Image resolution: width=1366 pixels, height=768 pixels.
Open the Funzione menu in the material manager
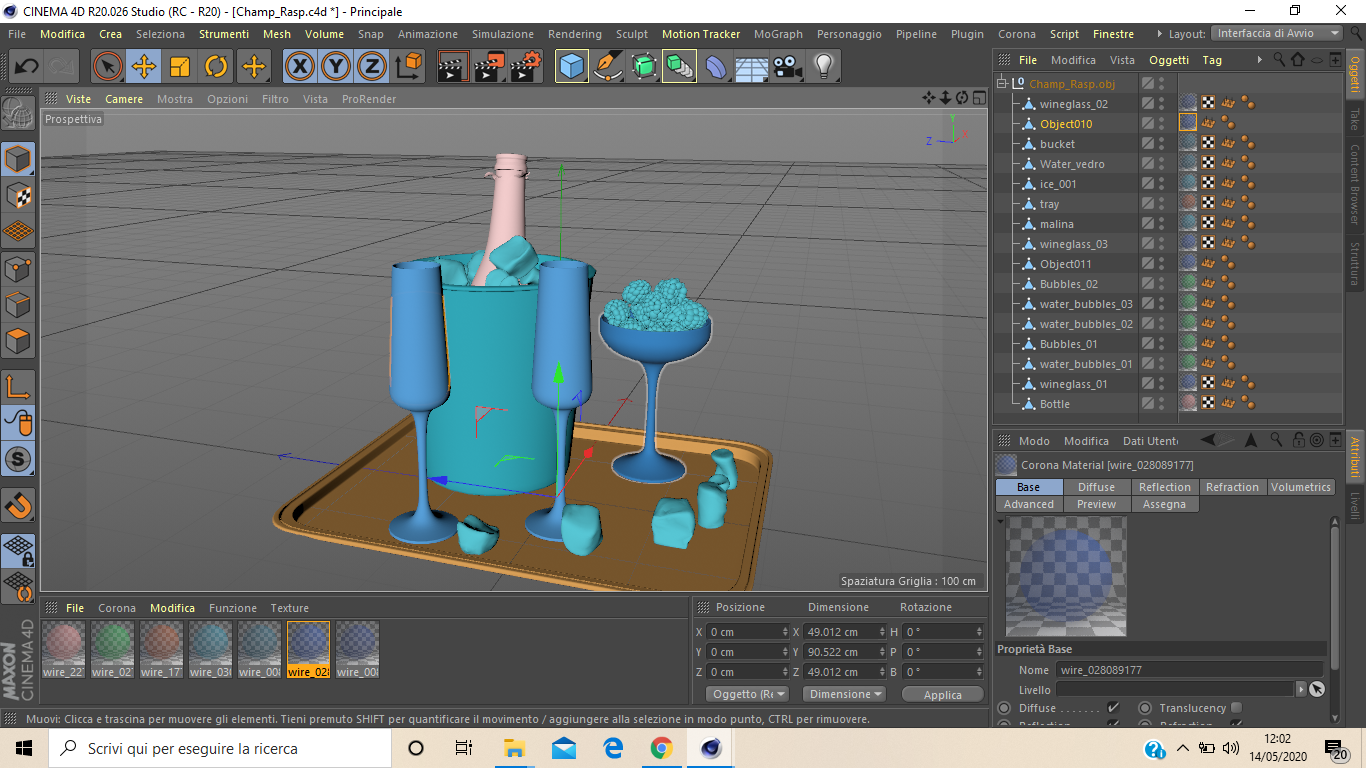[x=233, y=608]
